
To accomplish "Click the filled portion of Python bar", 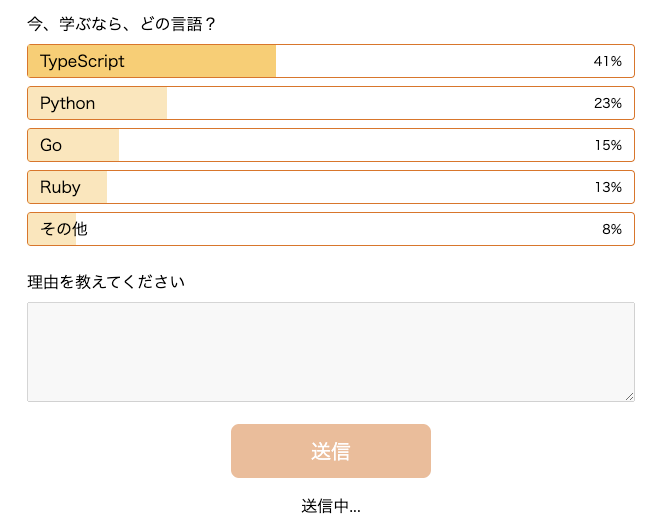I will pyautogui.click(x=130, y=103).
